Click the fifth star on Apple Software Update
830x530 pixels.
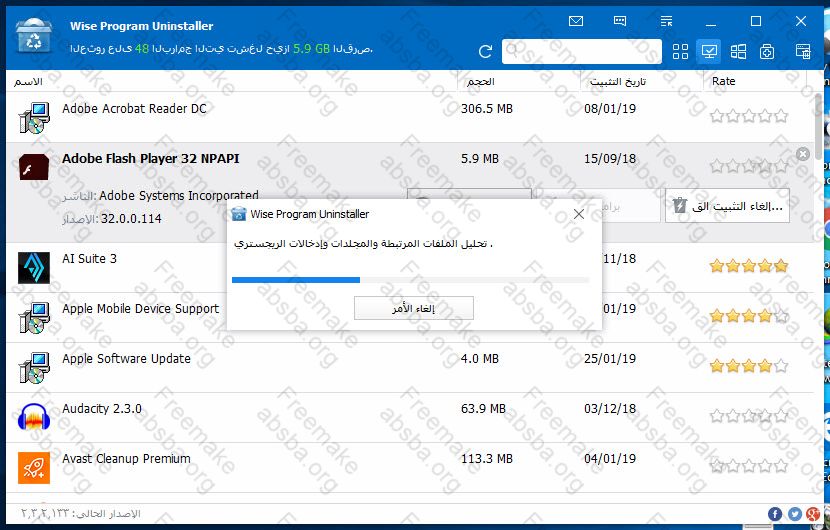[781, 366]
